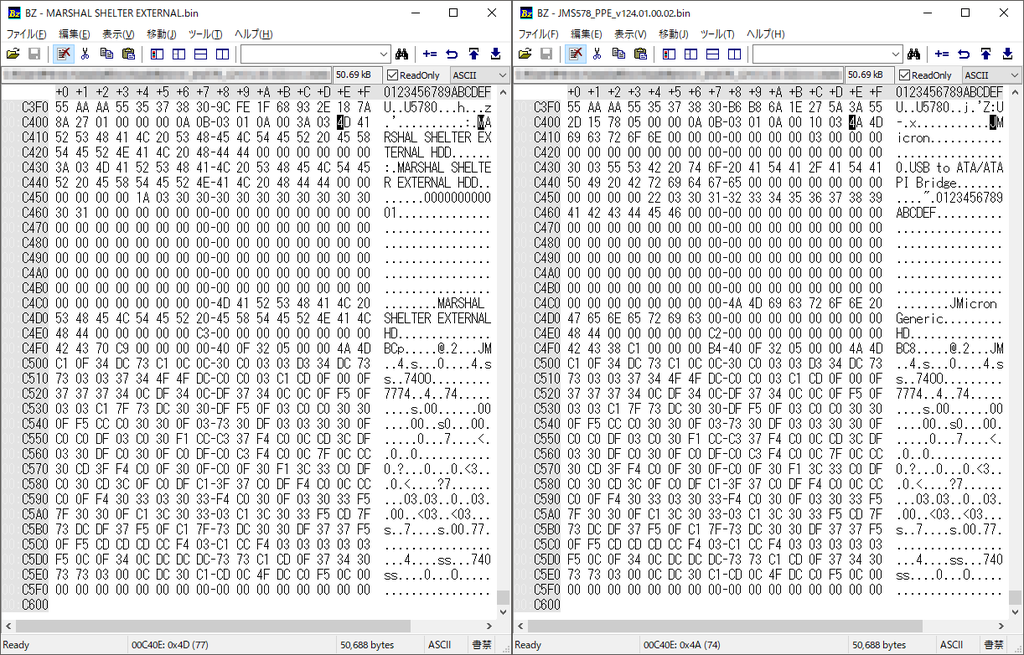The height and width of the screenshot is (655, 1024).
Task: Open a file in the JMS578_PPE window
Action: point(525,54)
